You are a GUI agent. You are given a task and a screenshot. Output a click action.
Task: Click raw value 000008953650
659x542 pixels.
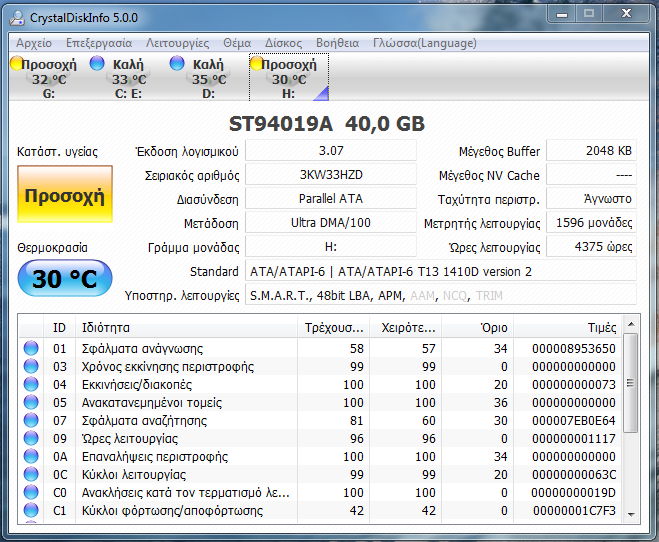point(574,348)
